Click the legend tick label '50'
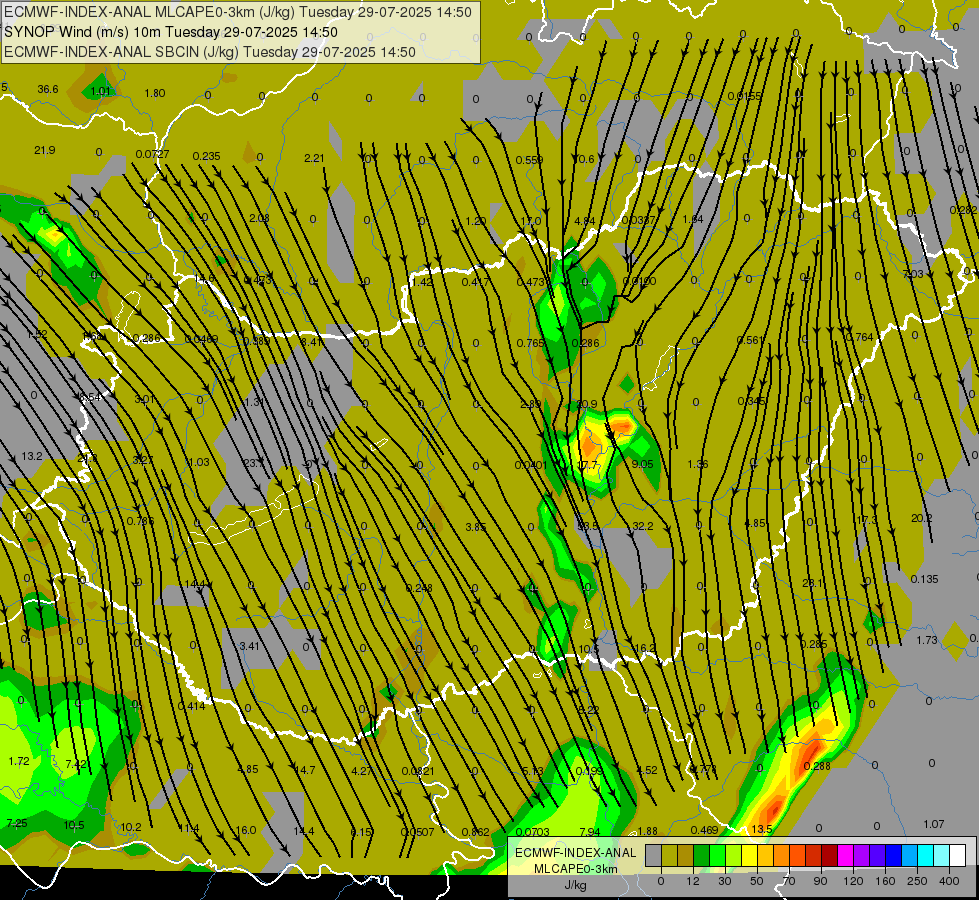Screen dimensions: 979x900 click(757, 881)
